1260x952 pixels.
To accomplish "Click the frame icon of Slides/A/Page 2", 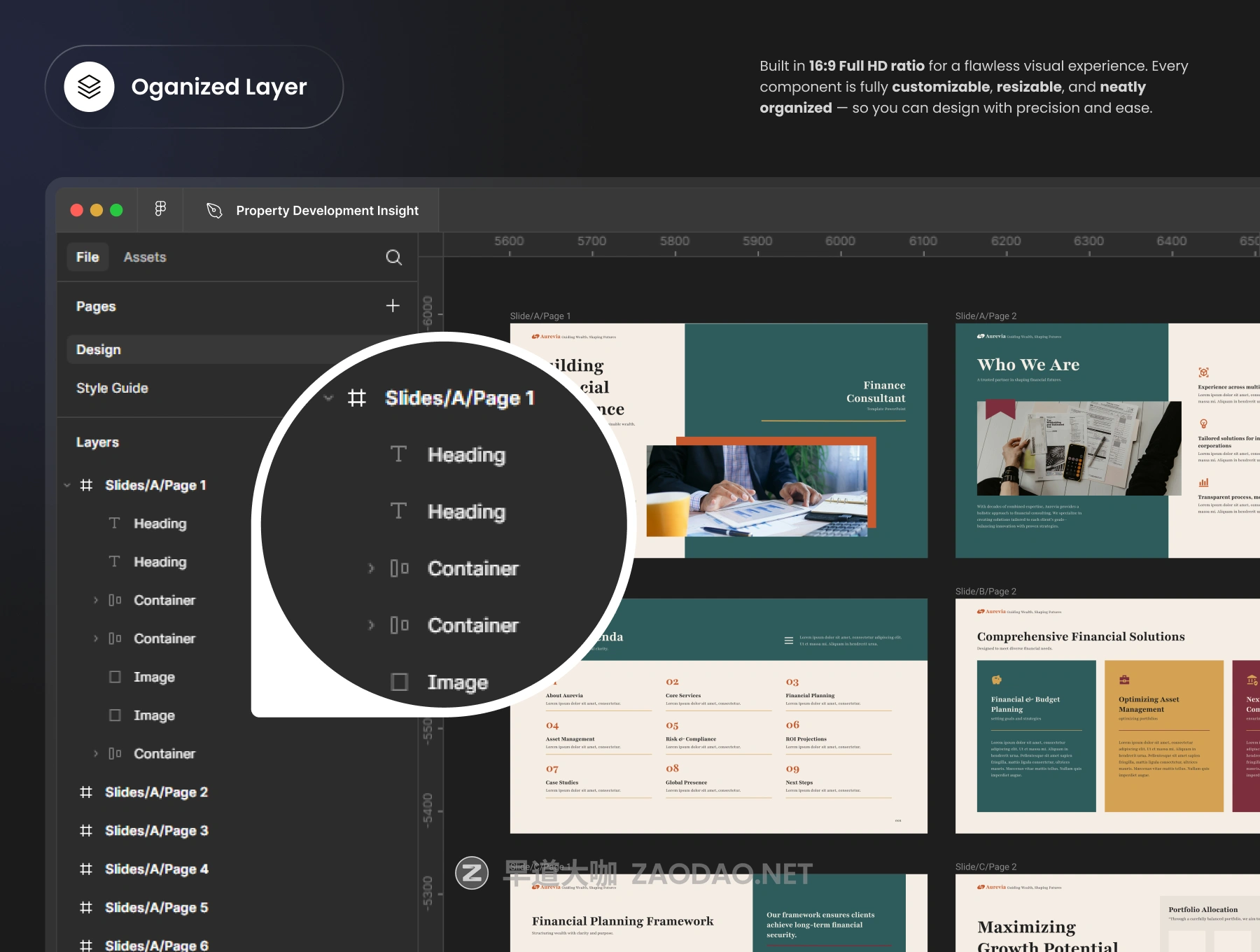I will (86, 792).
